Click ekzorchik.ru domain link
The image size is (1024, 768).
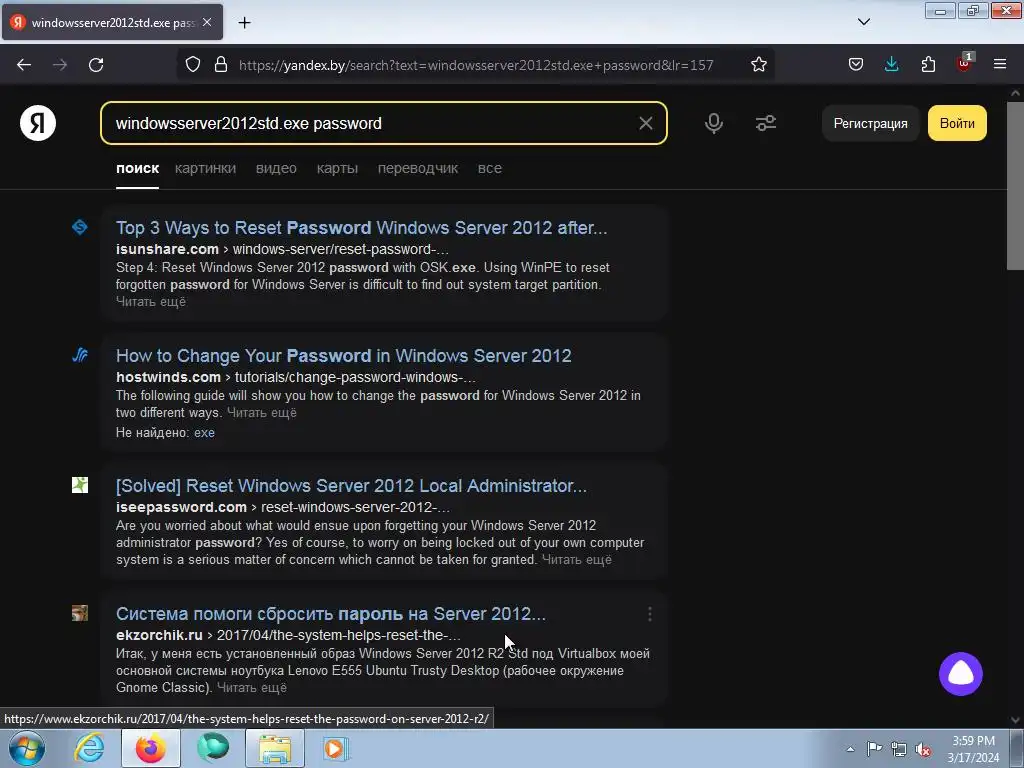(x=159, y=635)
